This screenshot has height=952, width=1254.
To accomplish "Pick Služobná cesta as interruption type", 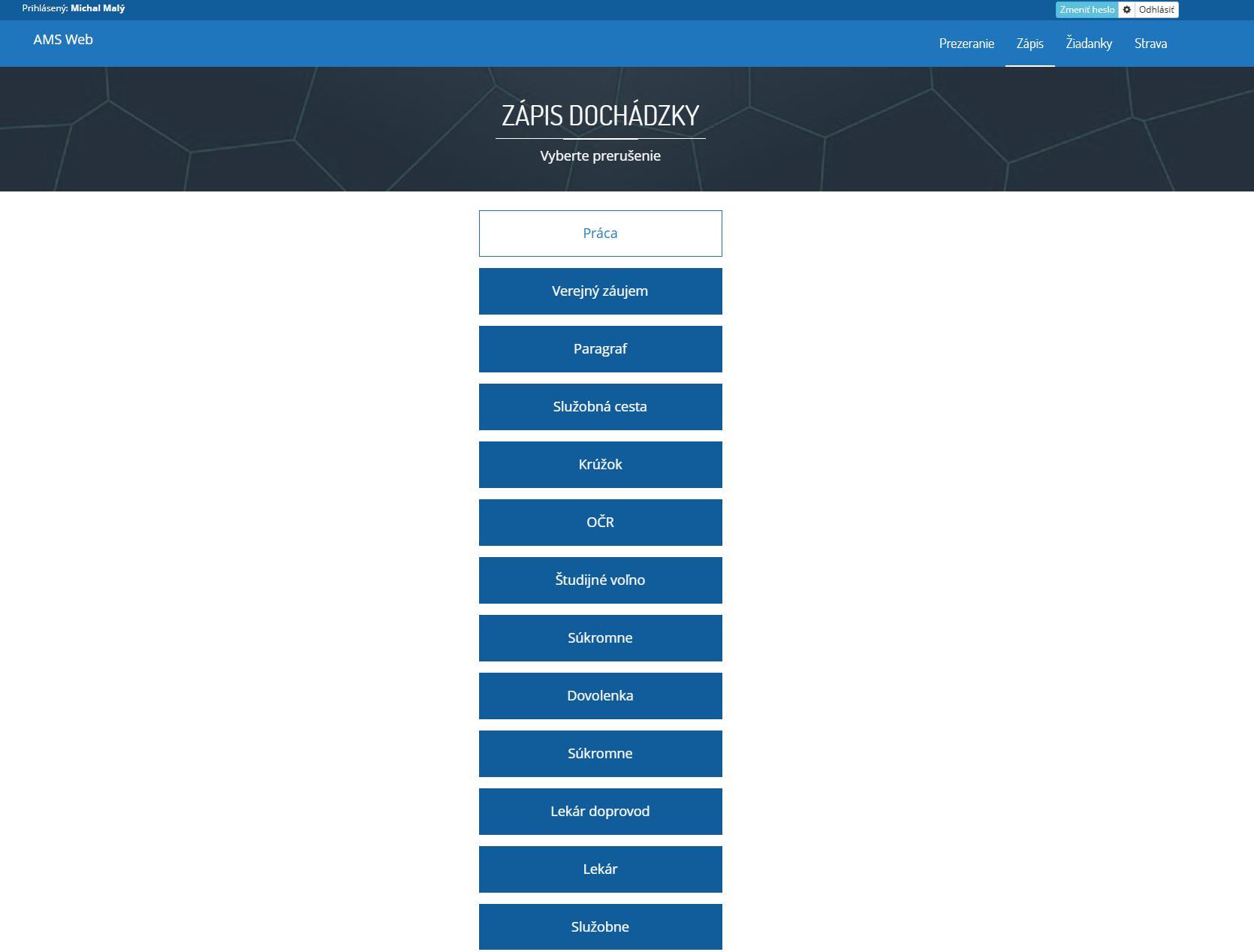I will [x=600, y=406].
